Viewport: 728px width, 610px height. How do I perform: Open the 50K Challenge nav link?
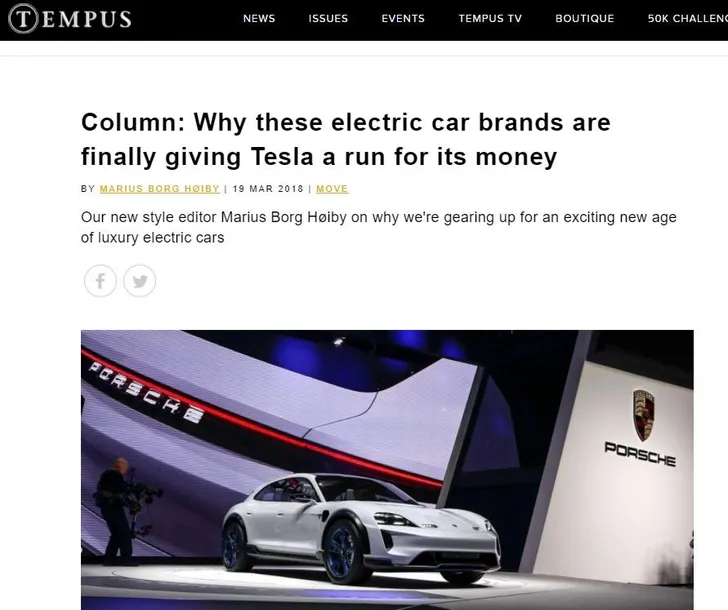click(x=688, y=19)
